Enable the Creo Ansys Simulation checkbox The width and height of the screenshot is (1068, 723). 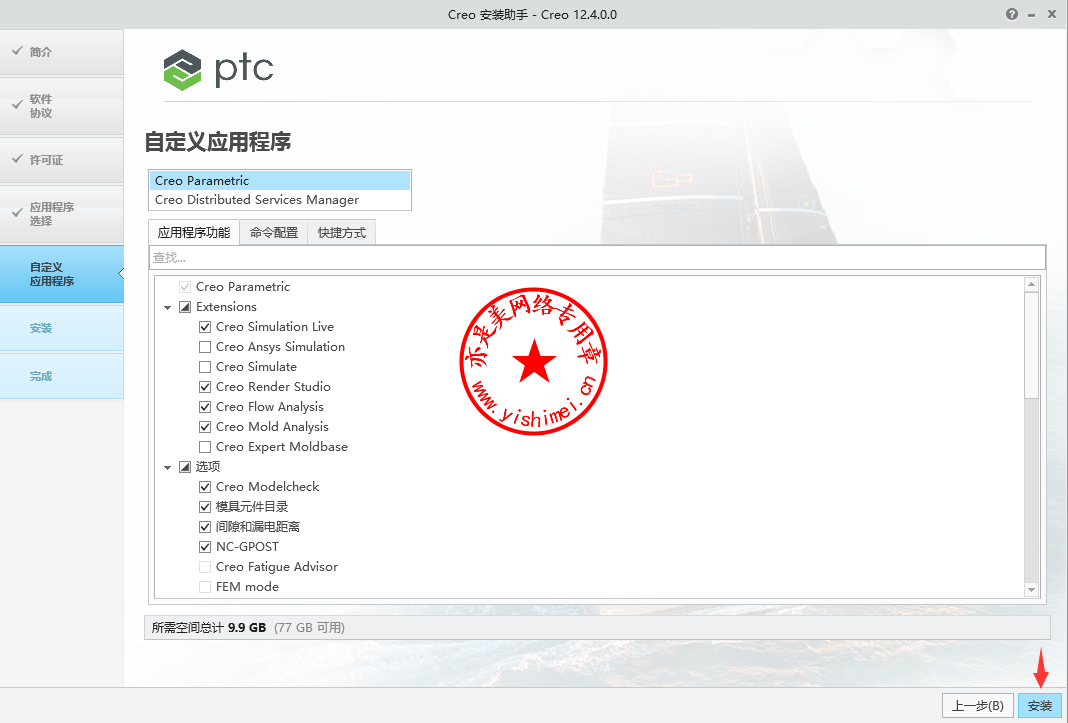tap(204, 347)
